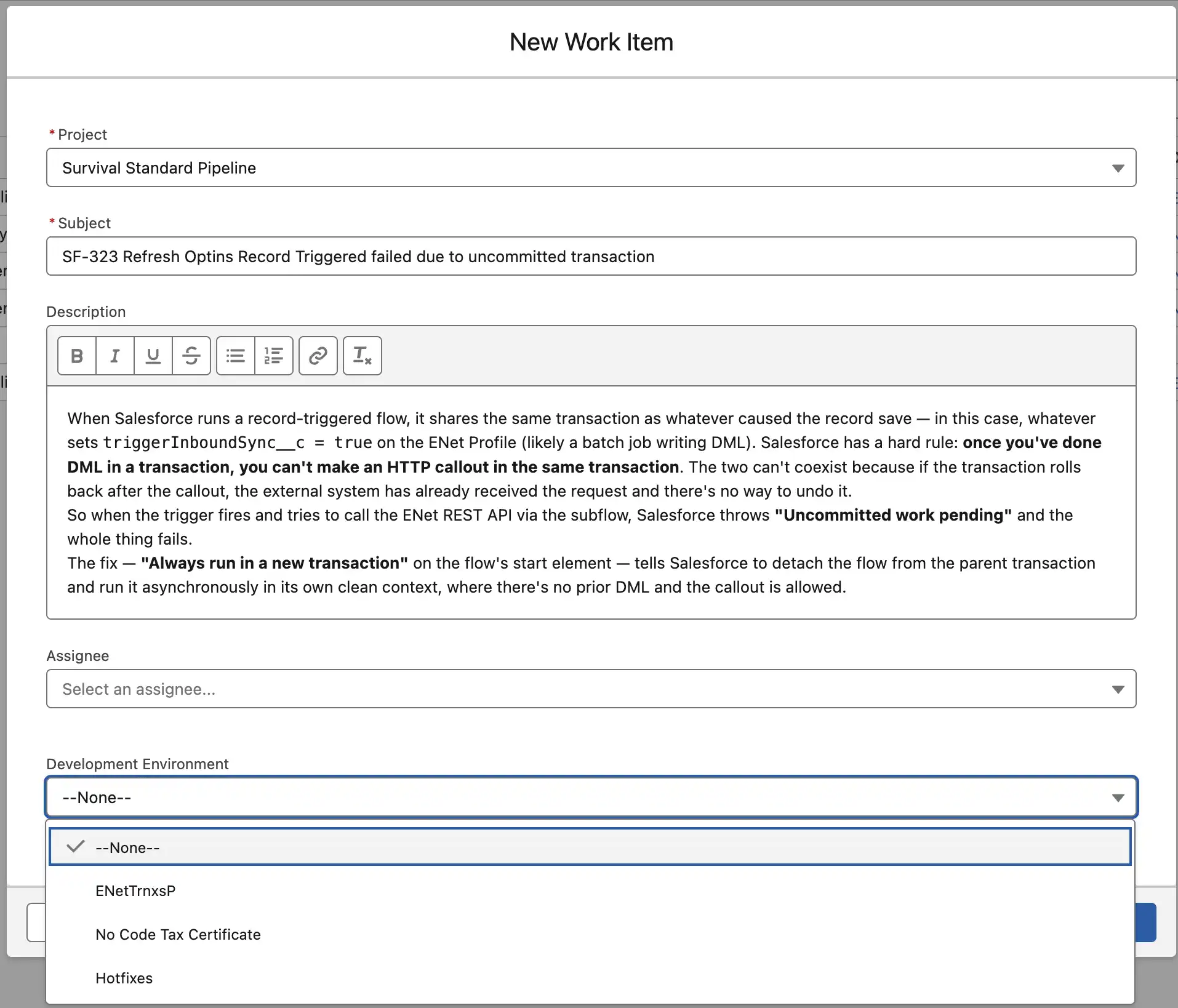1178x1008 pixels.
Task: Open the Project dropdown
Action: pyautogui.click(x=591, y=167)
